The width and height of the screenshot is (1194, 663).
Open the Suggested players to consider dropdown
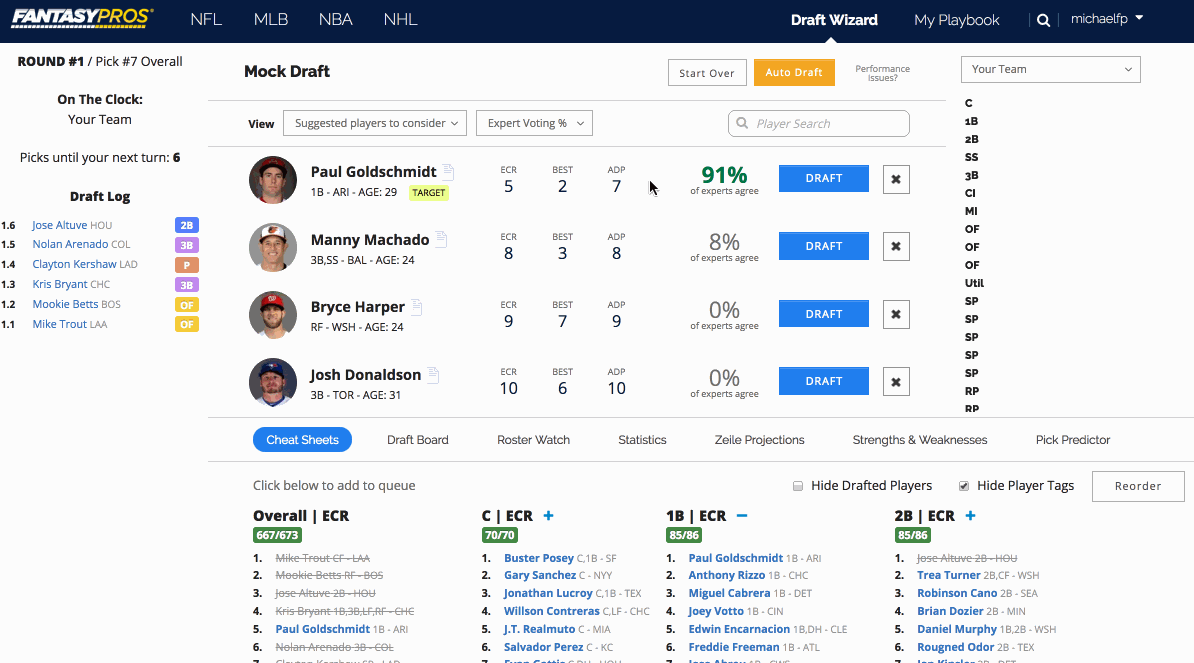pos(374,122)
